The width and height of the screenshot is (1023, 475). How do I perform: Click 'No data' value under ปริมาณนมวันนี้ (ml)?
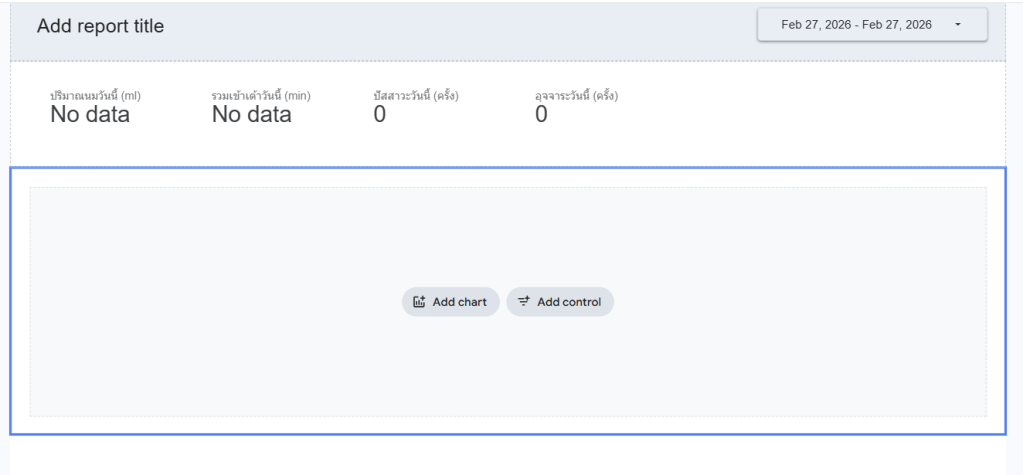point(90,115)
